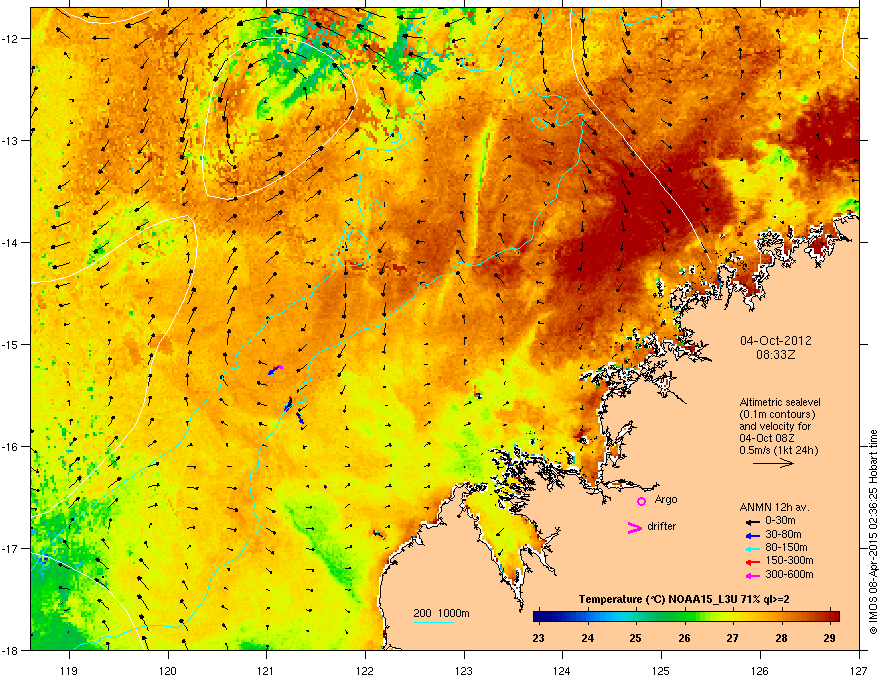Click the '(0.1m contours)' text
This screenshot has width=880, height=680.
click(x=777, y=415)
